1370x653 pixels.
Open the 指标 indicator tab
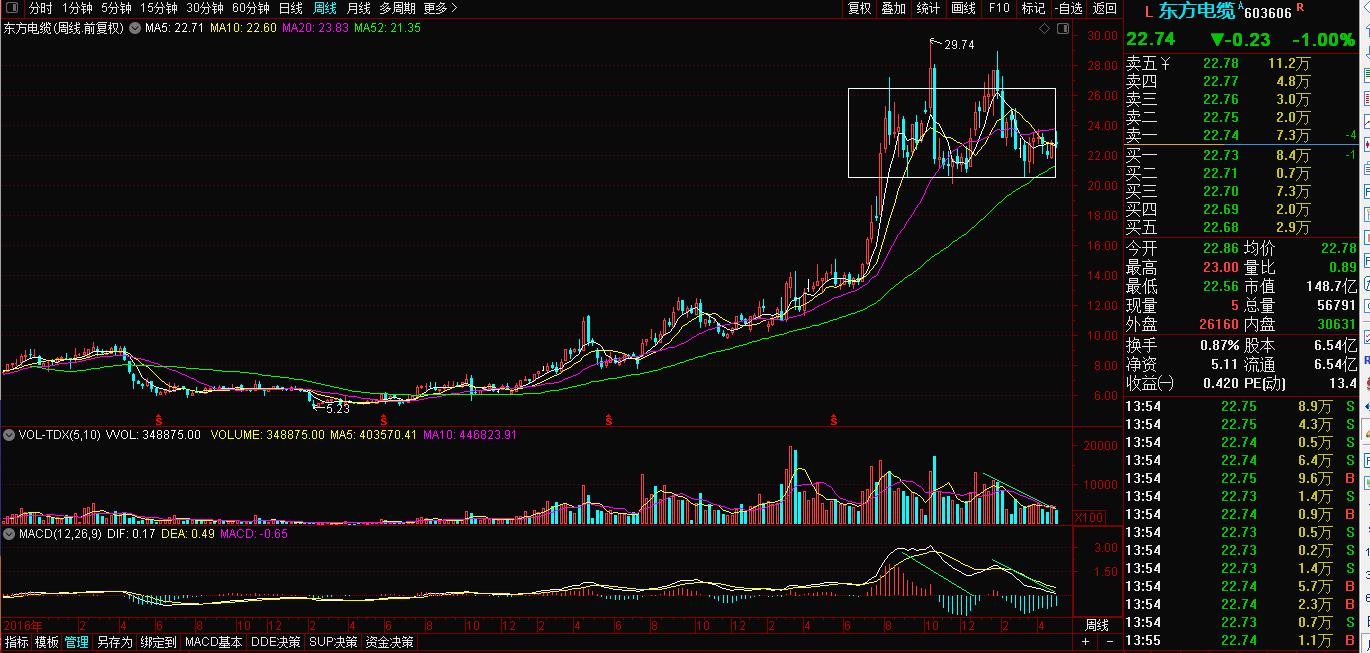16,642
